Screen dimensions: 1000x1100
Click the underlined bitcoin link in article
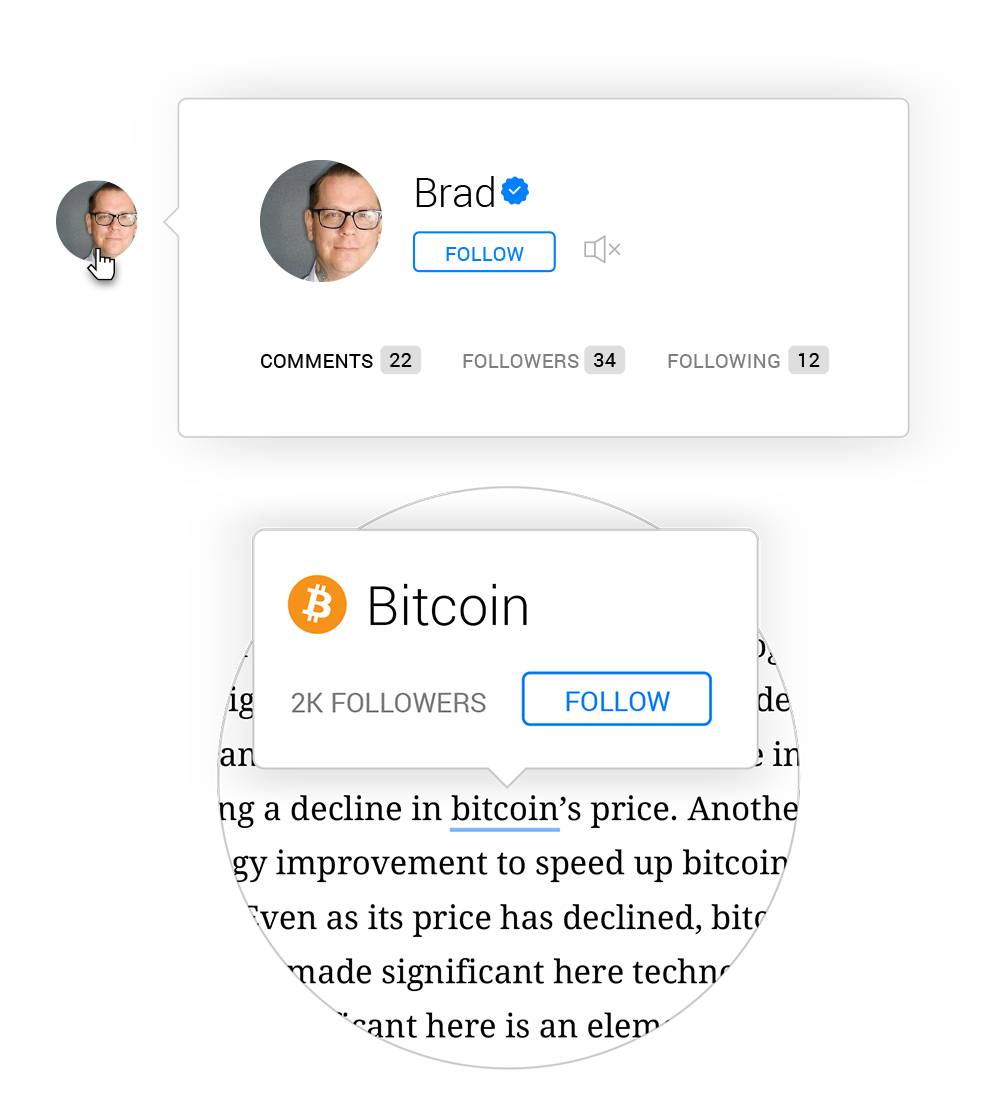point(505,810)
